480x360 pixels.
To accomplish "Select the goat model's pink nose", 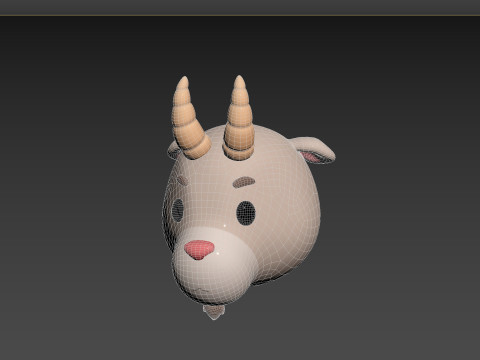I will pos(199,250).
